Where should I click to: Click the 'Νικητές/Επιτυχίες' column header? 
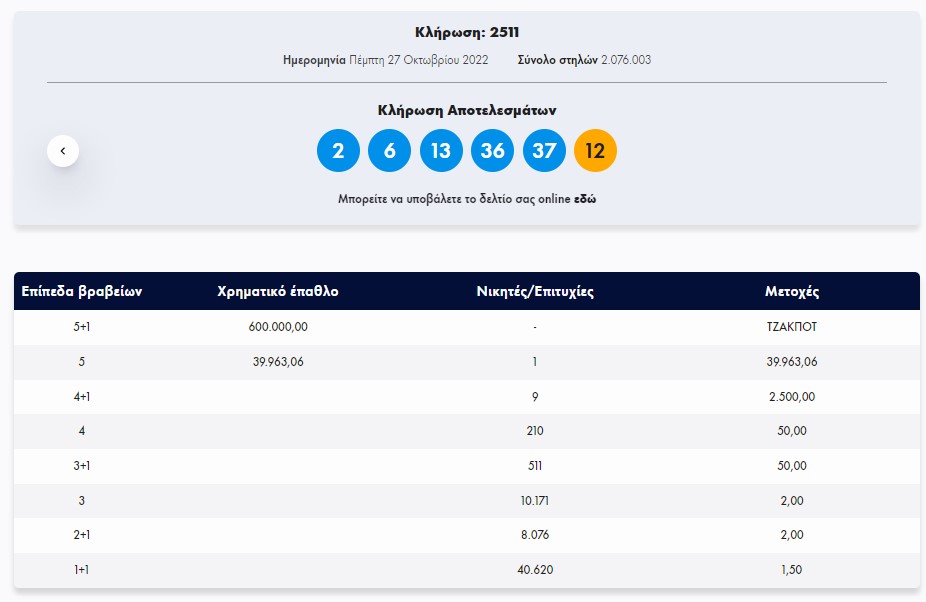point(536,292)
